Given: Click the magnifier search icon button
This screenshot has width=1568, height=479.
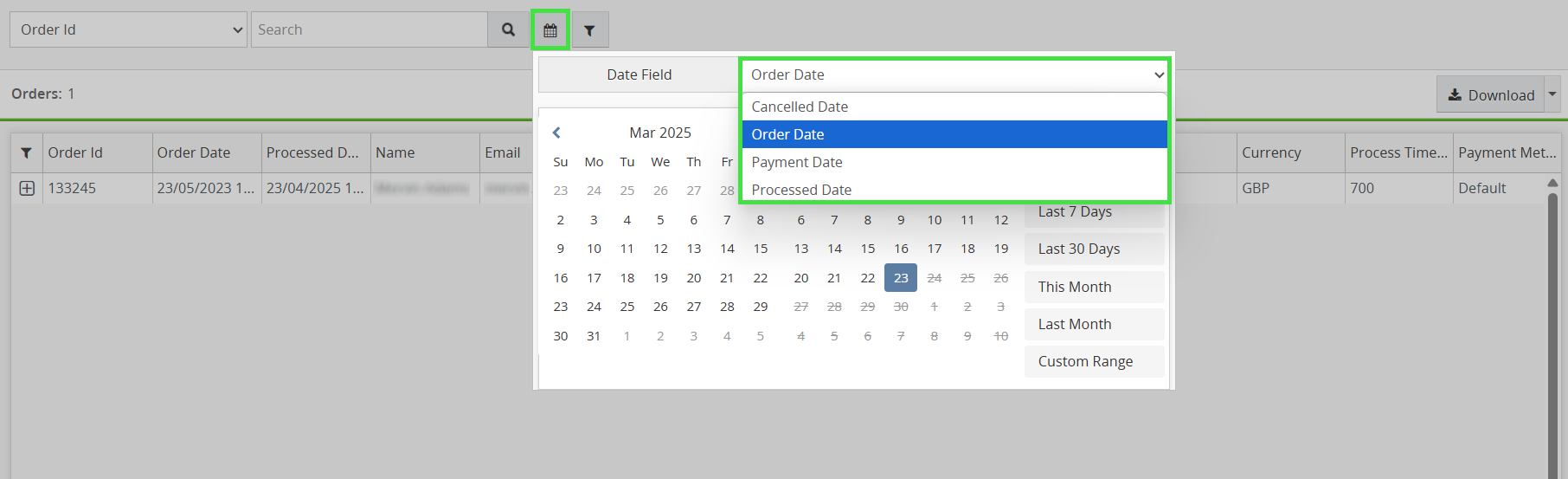Looking at the screenshot, I should (508, 29).
